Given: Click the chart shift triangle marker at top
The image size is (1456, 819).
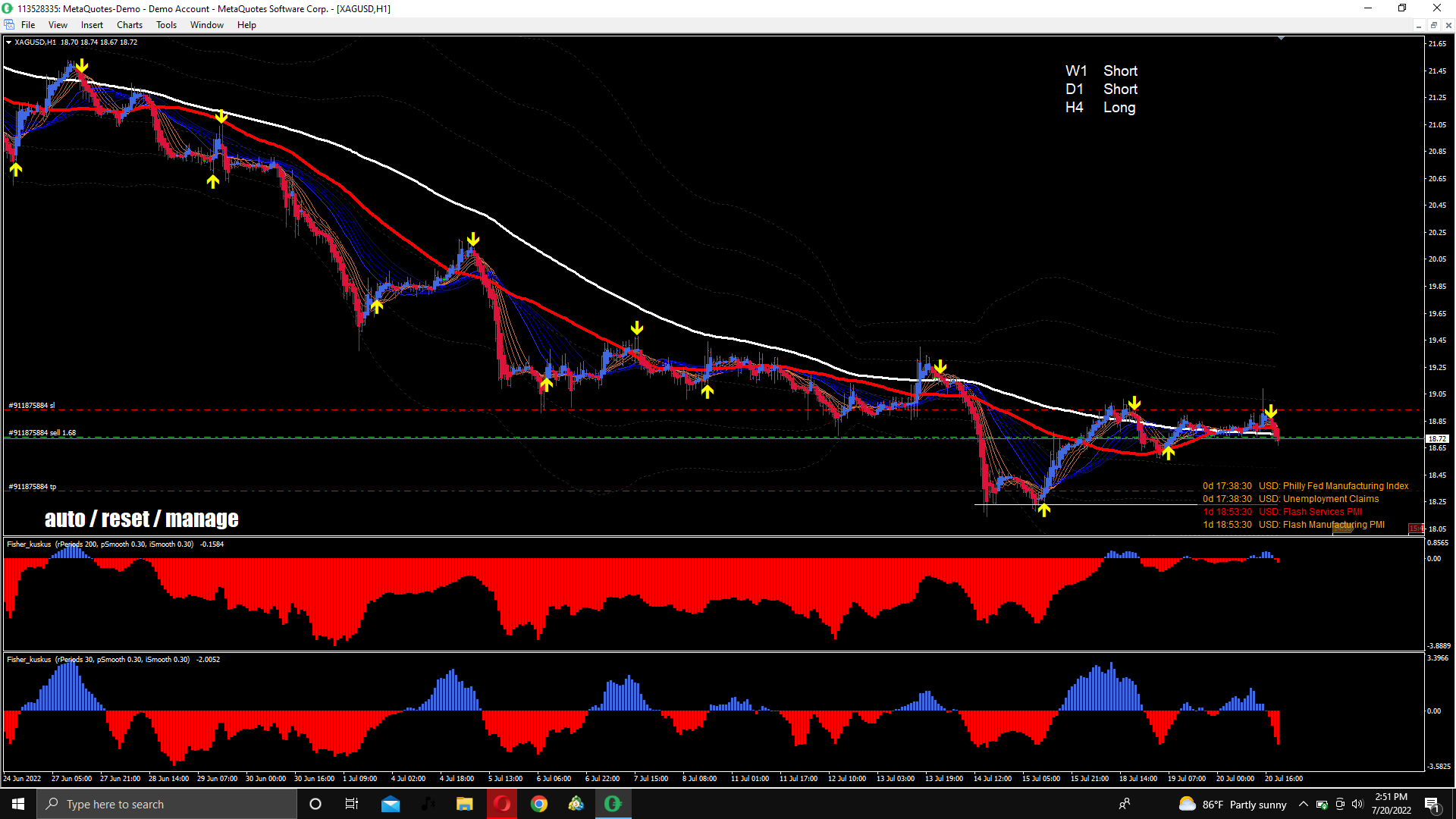Looking at the screenshot, I should [x=1281, y=38].
